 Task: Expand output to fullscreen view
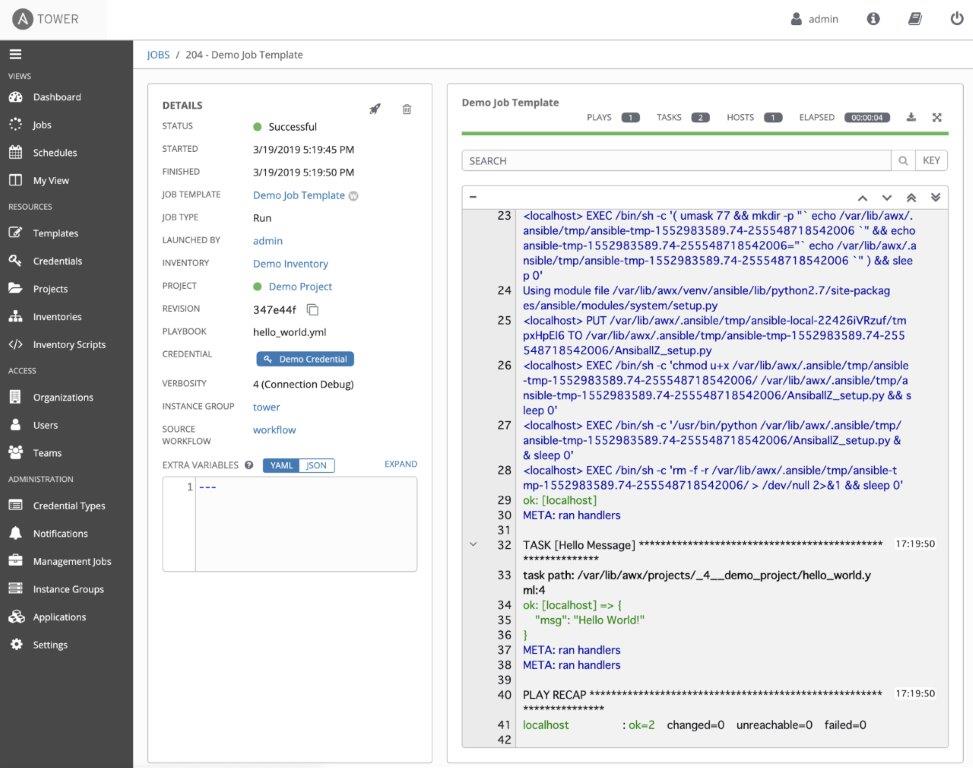[x=937, y=117]
